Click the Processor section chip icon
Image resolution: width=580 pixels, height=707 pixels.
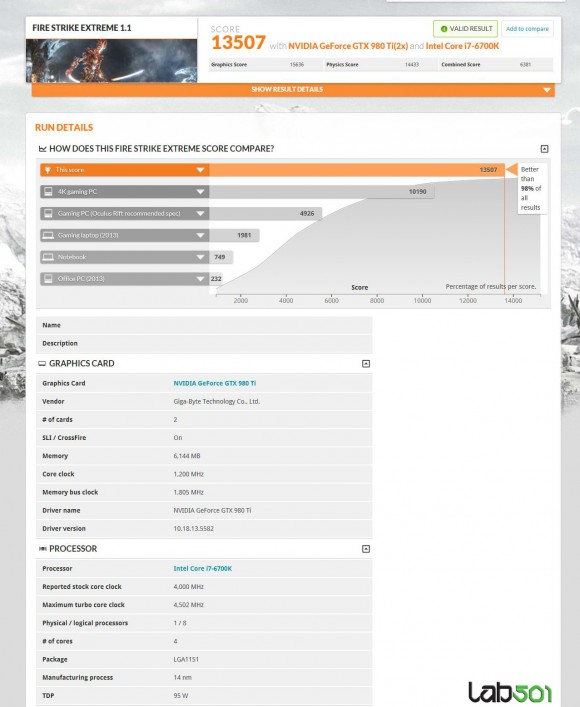click(43, 549)
